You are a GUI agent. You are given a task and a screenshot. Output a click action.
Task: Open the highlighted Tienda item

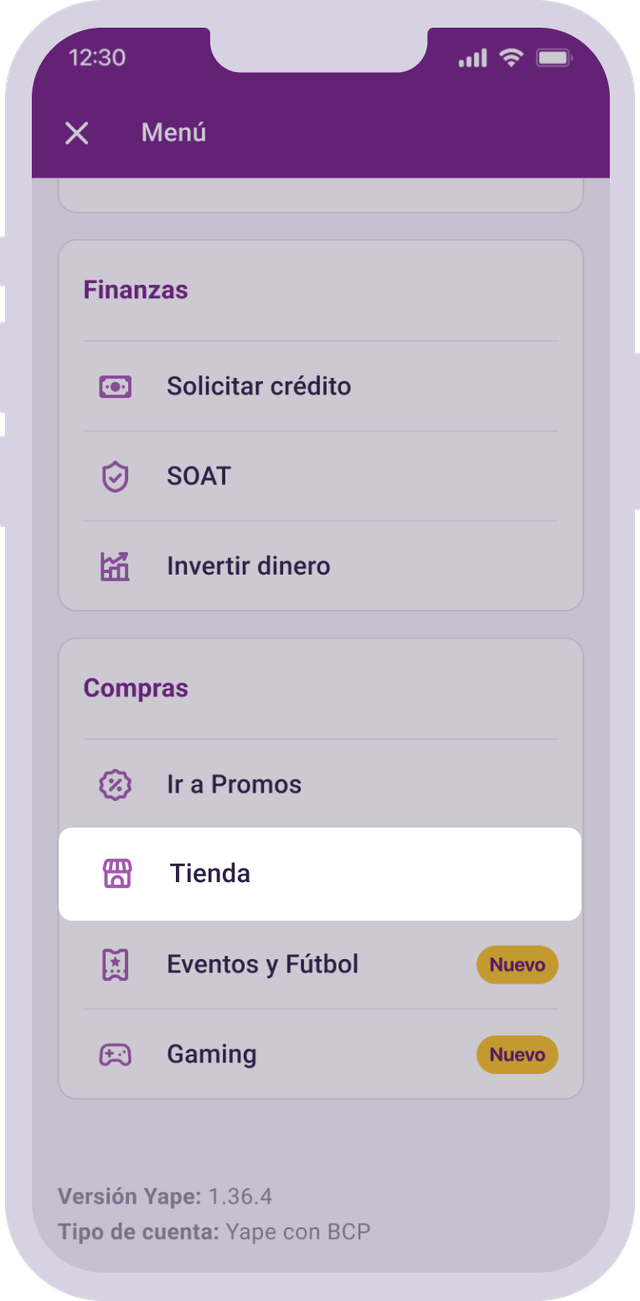click(x=320, y=874)
